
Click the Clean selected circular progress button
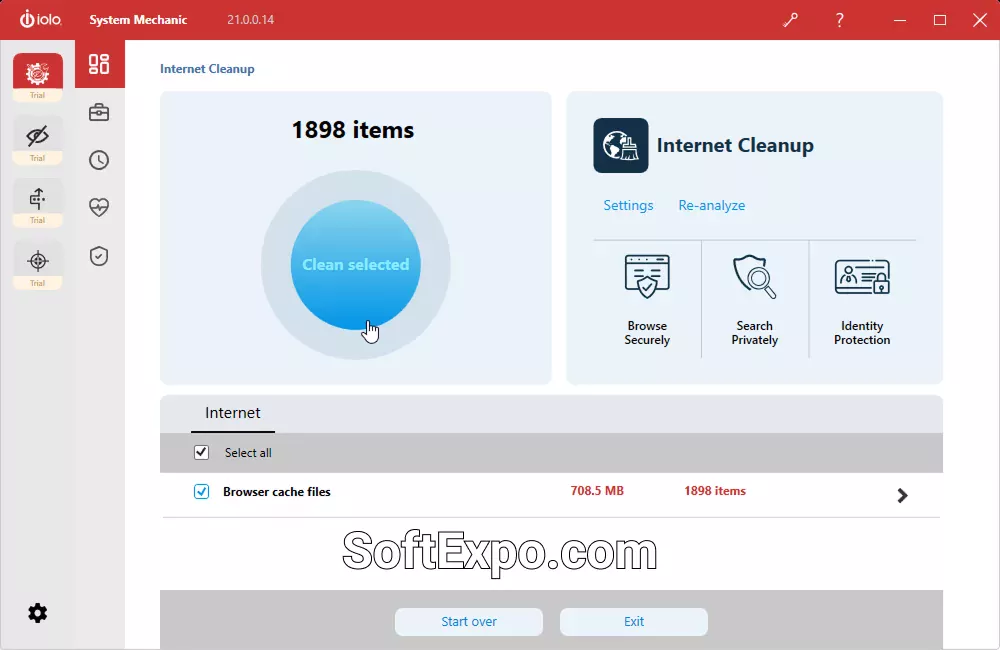click(x=354, y=263)
